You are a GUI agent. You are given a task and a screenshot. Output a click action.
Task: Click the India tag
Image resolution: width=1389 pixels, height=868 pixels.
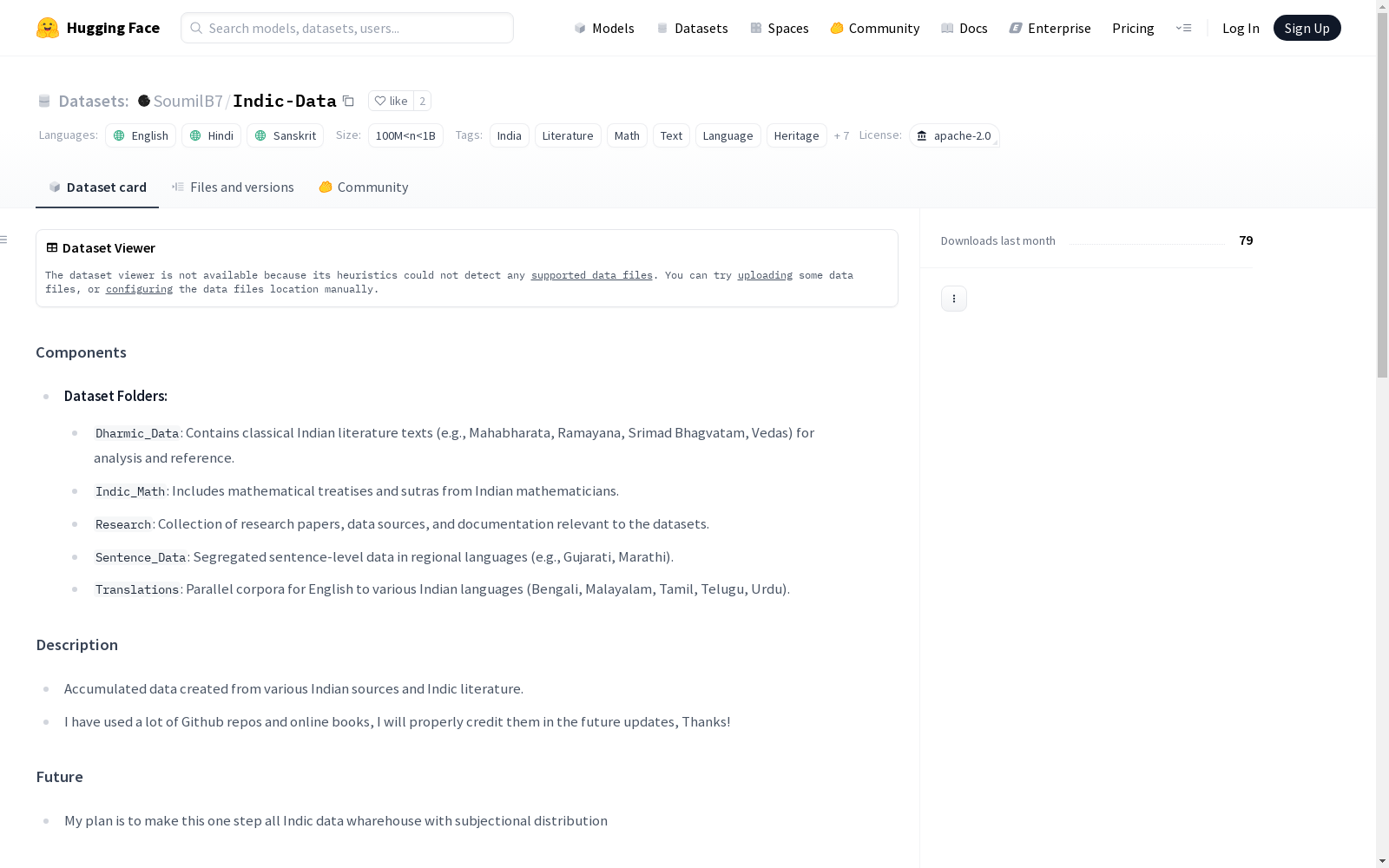[509, 135]
